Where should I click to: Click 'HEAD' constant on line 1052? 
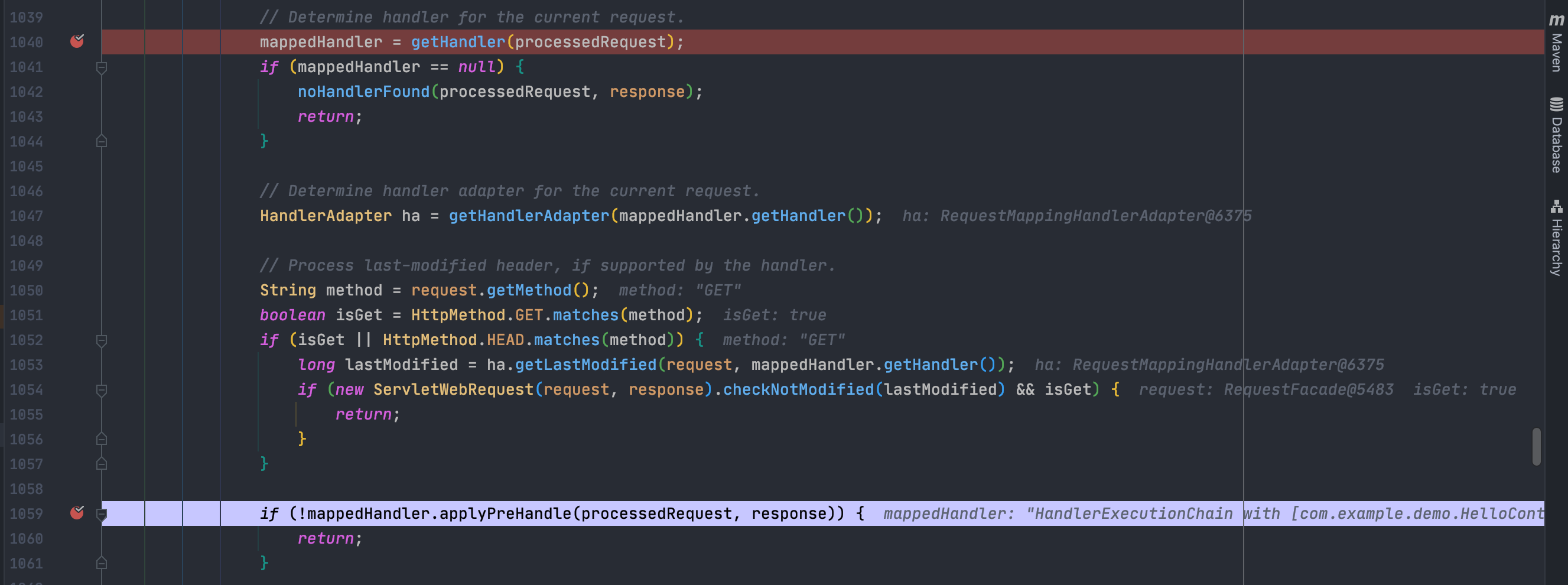pyautogui.click(x=505, y=340)
